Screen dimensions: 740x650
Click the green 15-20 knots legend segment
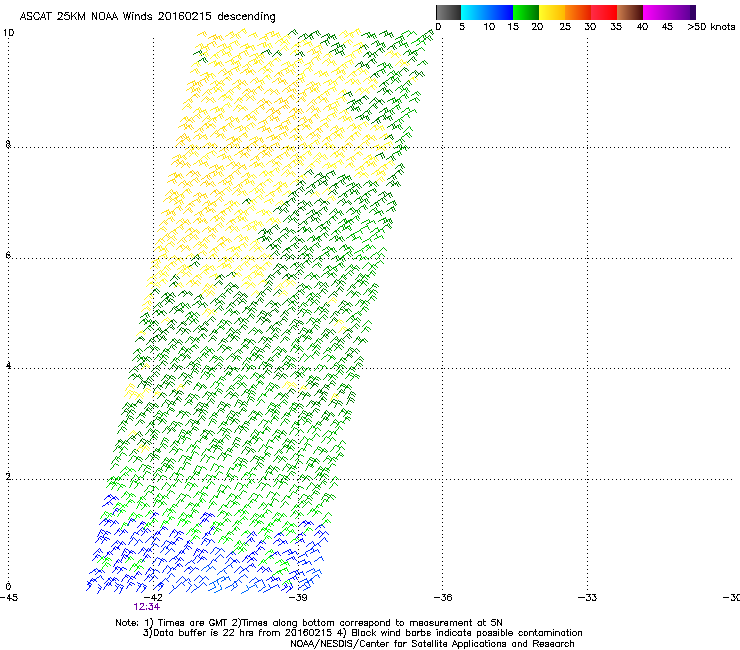526,12
